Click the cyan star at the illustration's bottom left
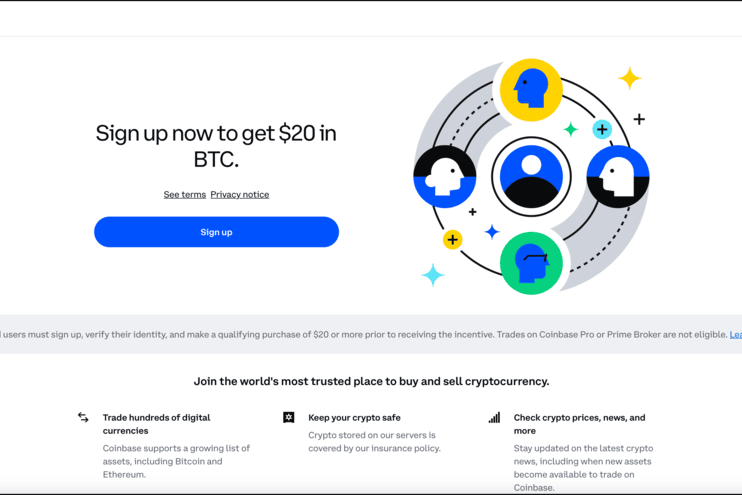 [433, 274]
